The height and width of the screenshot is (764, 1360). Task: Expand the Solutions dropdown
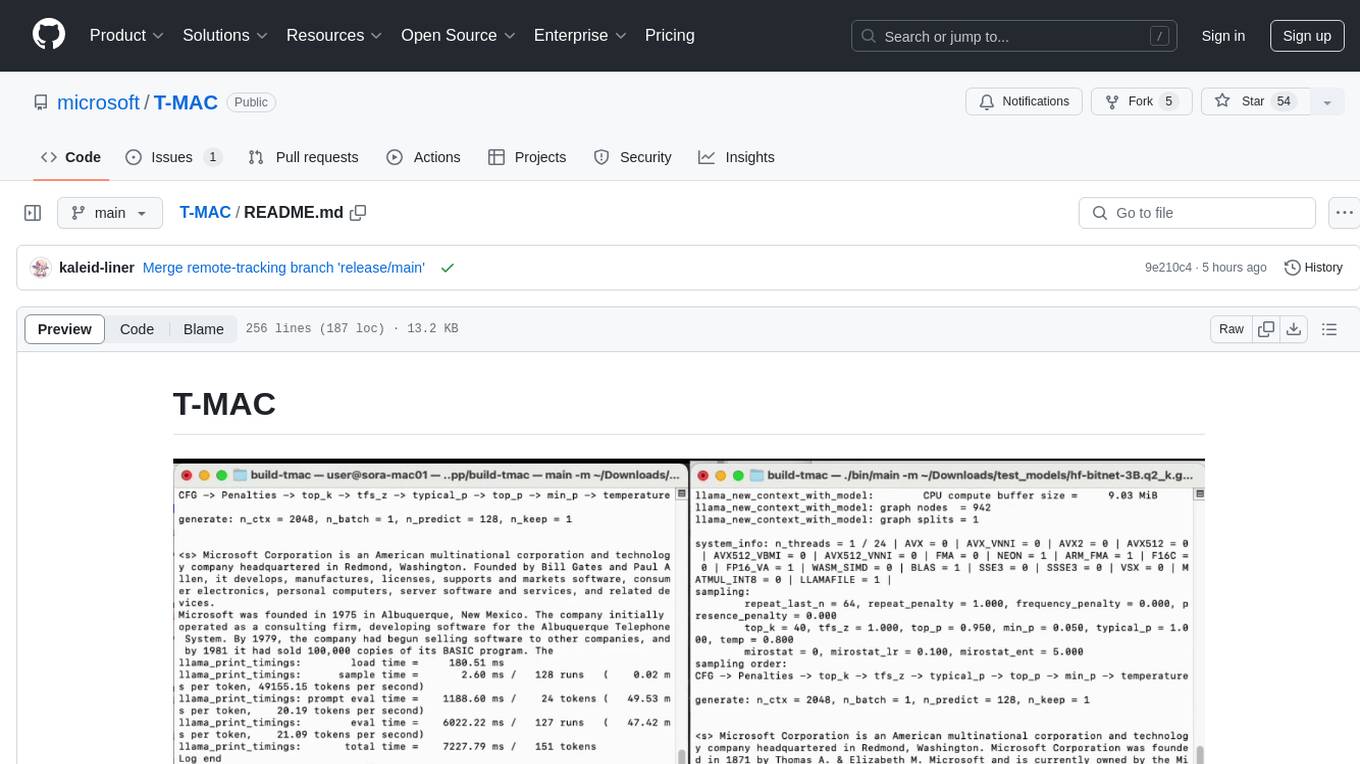pyautogui.click(x=225, y=35)
